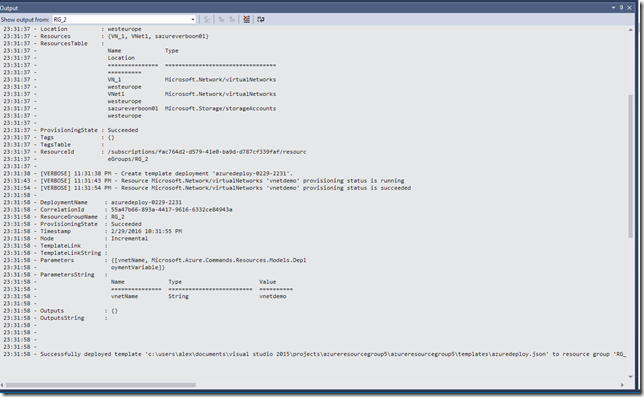
Task: Toggle auto hide pin on Output pane
Action: pyautogui.click(x=621, y=7)
